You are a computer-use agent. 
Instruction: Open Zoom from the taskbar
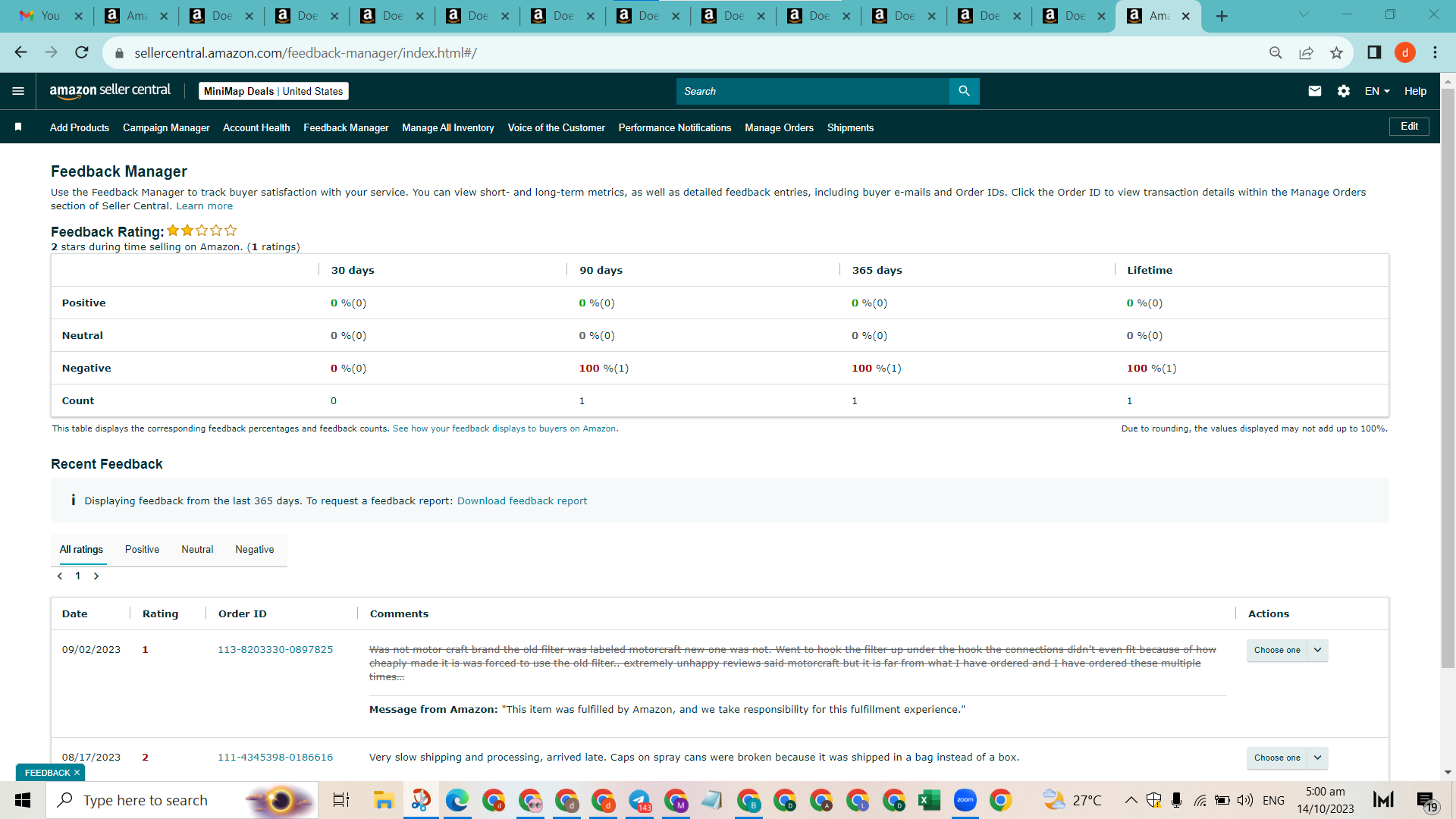click(x=965, y=800)
